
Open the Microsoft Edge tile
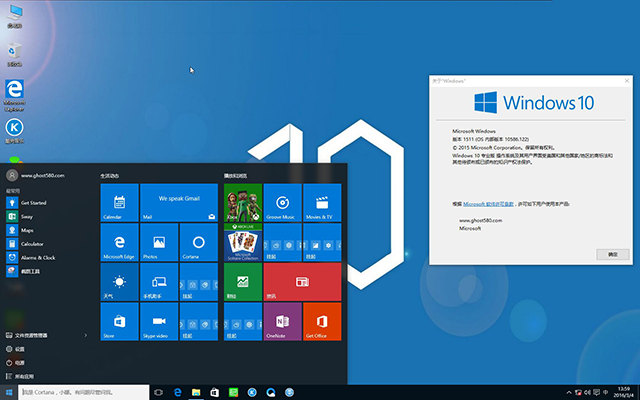[x=119, y=242]
